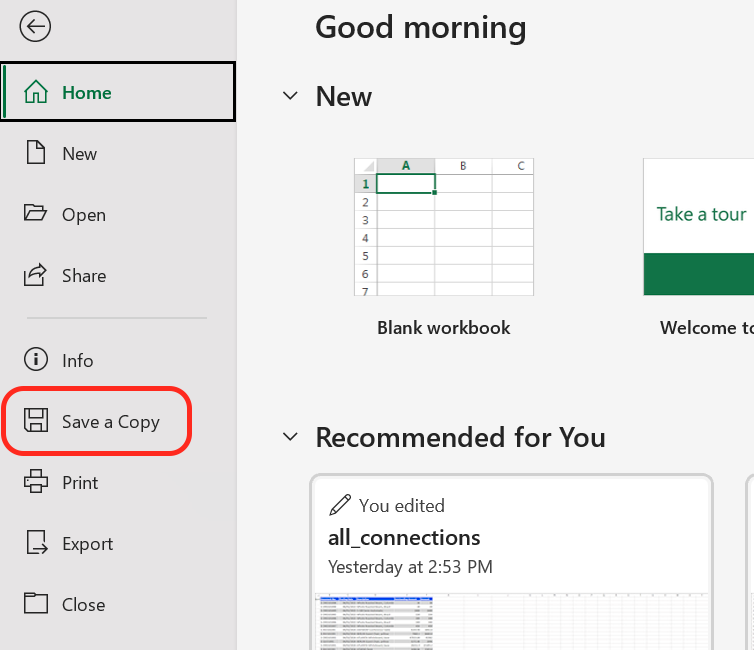Click the New section heading
Screen dimensions: 754x650
(x=344, y=96)
